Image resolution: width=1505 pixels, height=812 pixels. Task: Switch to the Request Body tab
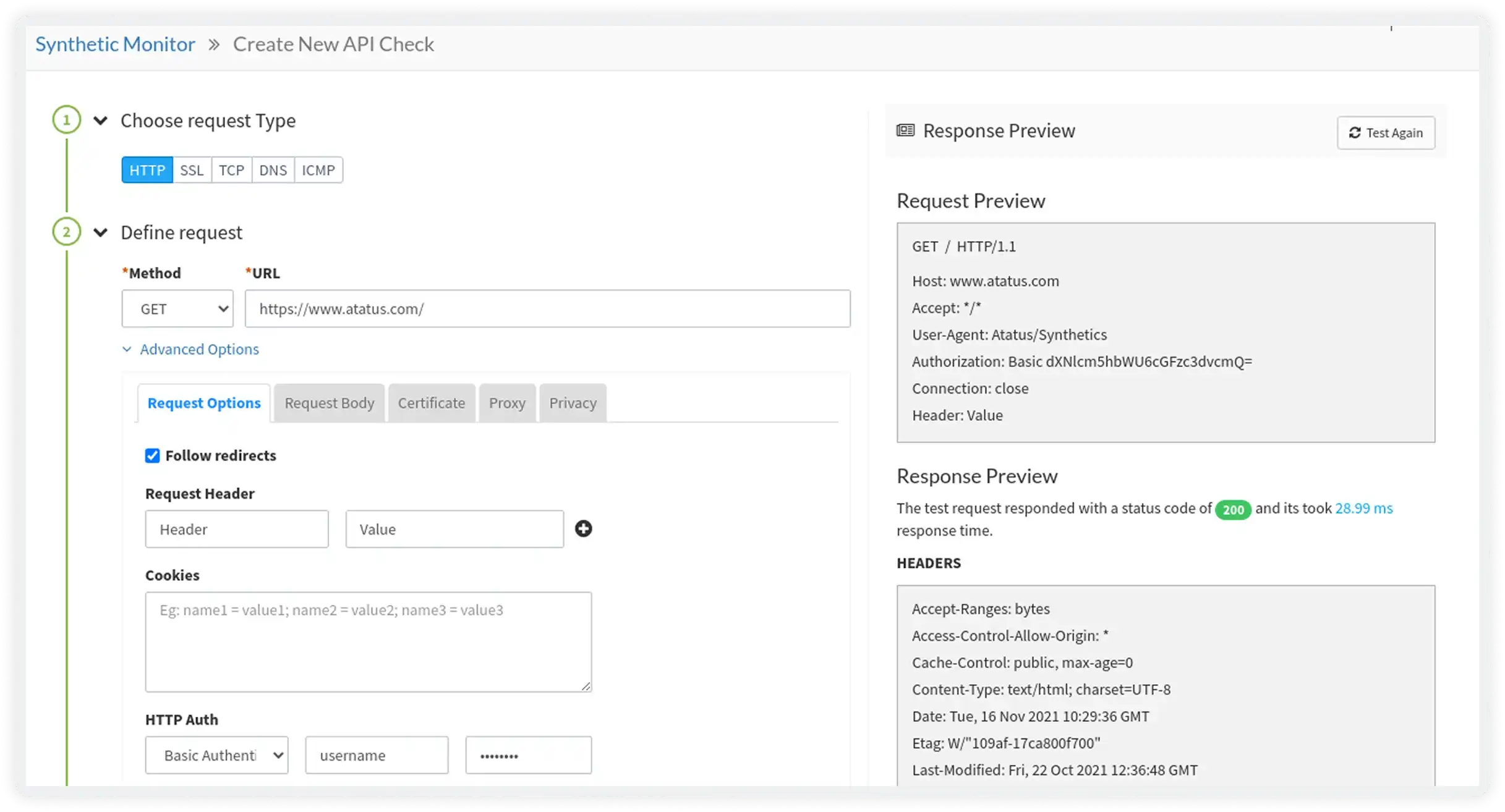pos(329,403)
